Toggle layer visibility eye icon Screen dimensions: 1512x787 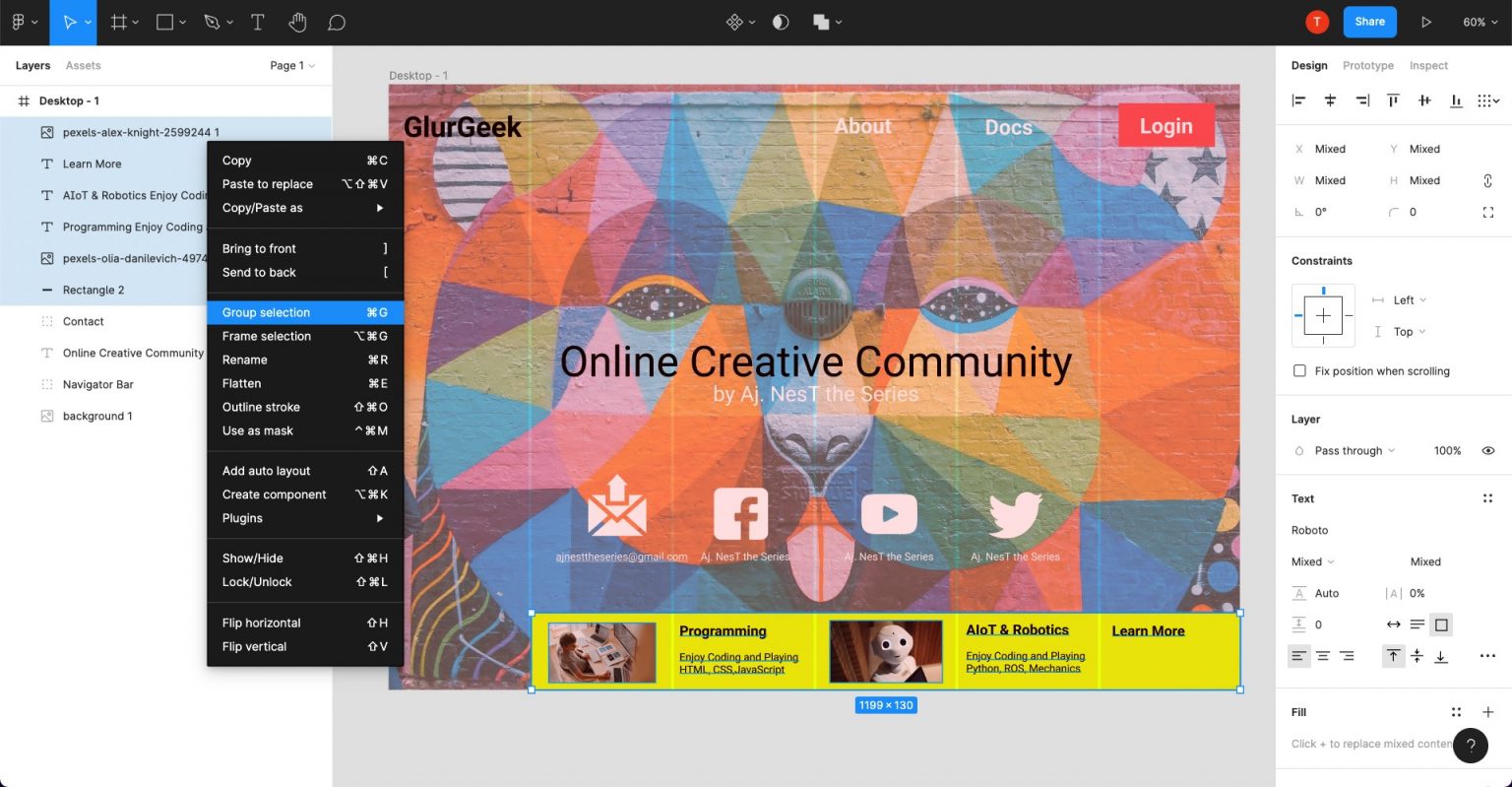pyautogui.click(x=1487, y=450)
